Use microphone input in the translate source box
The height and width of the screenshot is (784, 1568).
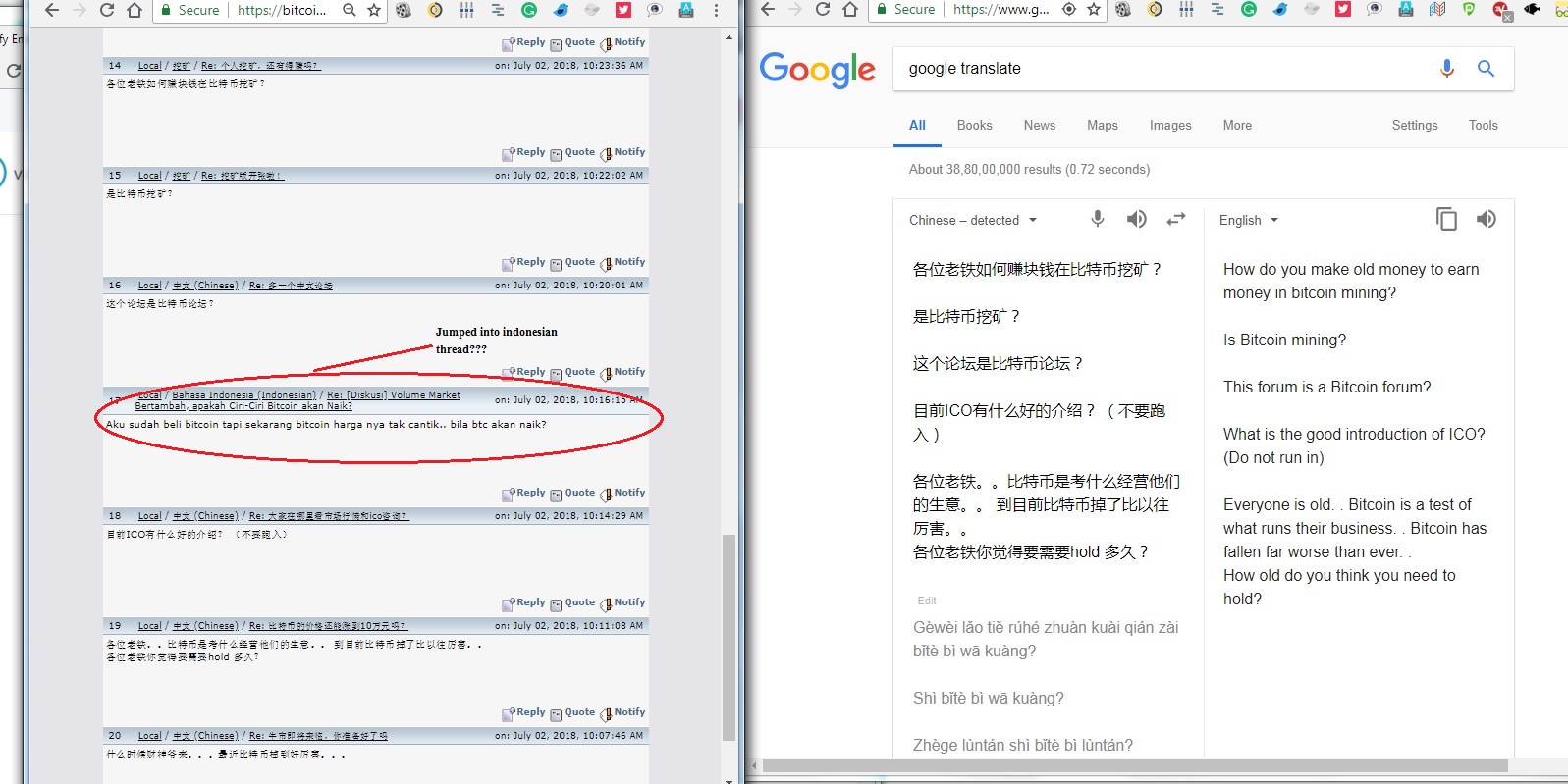pos(1098,219)
